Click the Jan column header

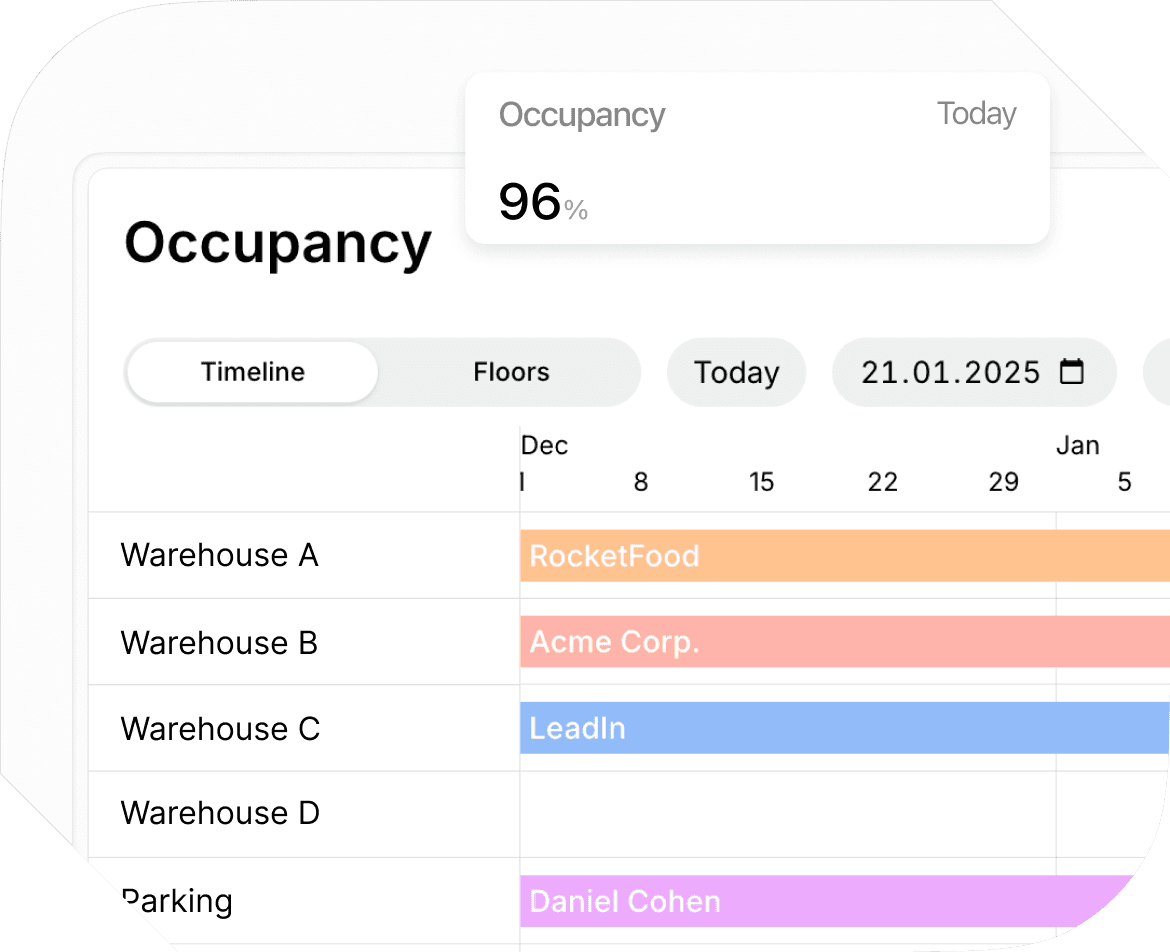(1078, 445)
